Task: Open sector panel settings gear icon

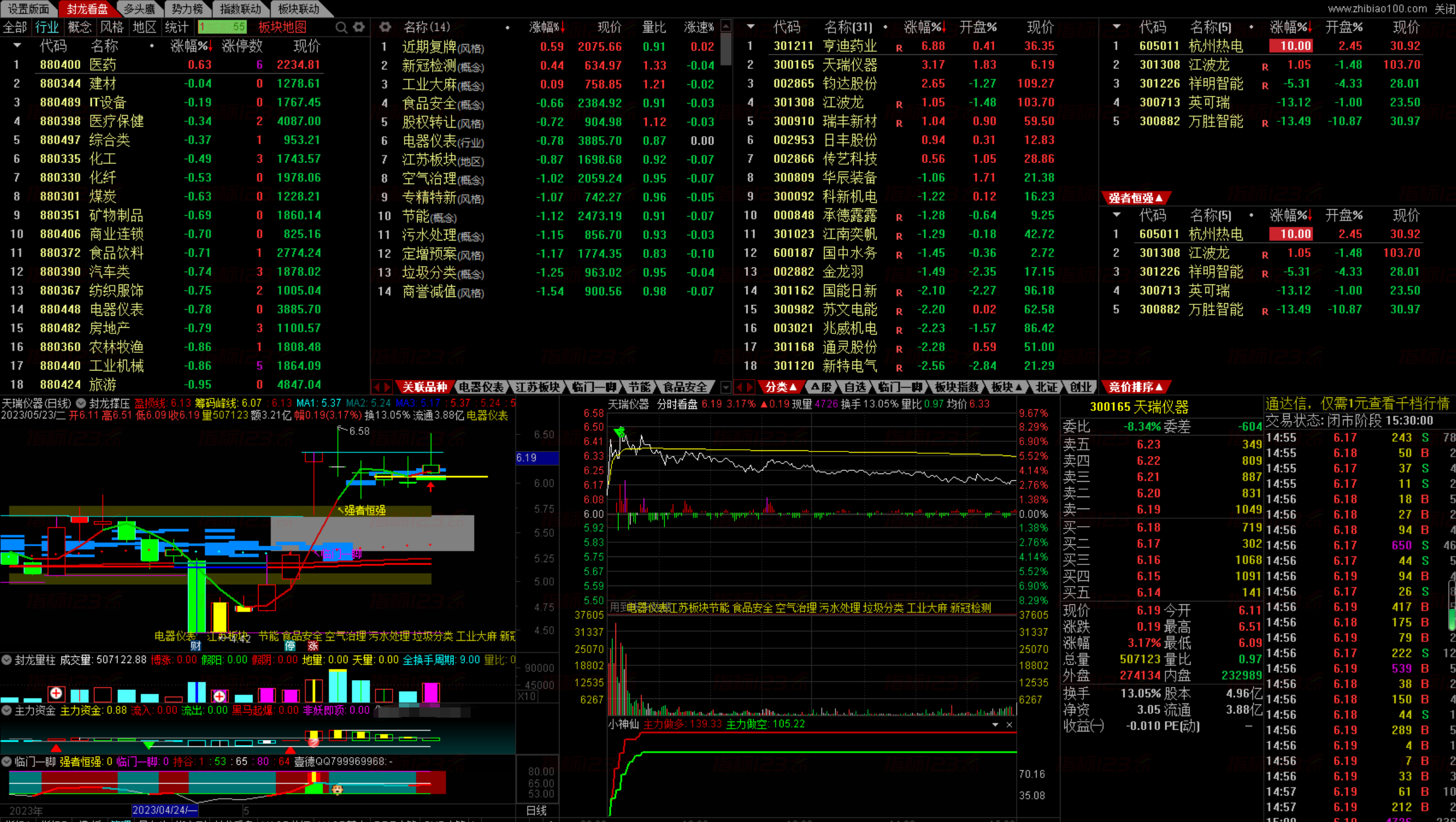Action: point(359,27)
